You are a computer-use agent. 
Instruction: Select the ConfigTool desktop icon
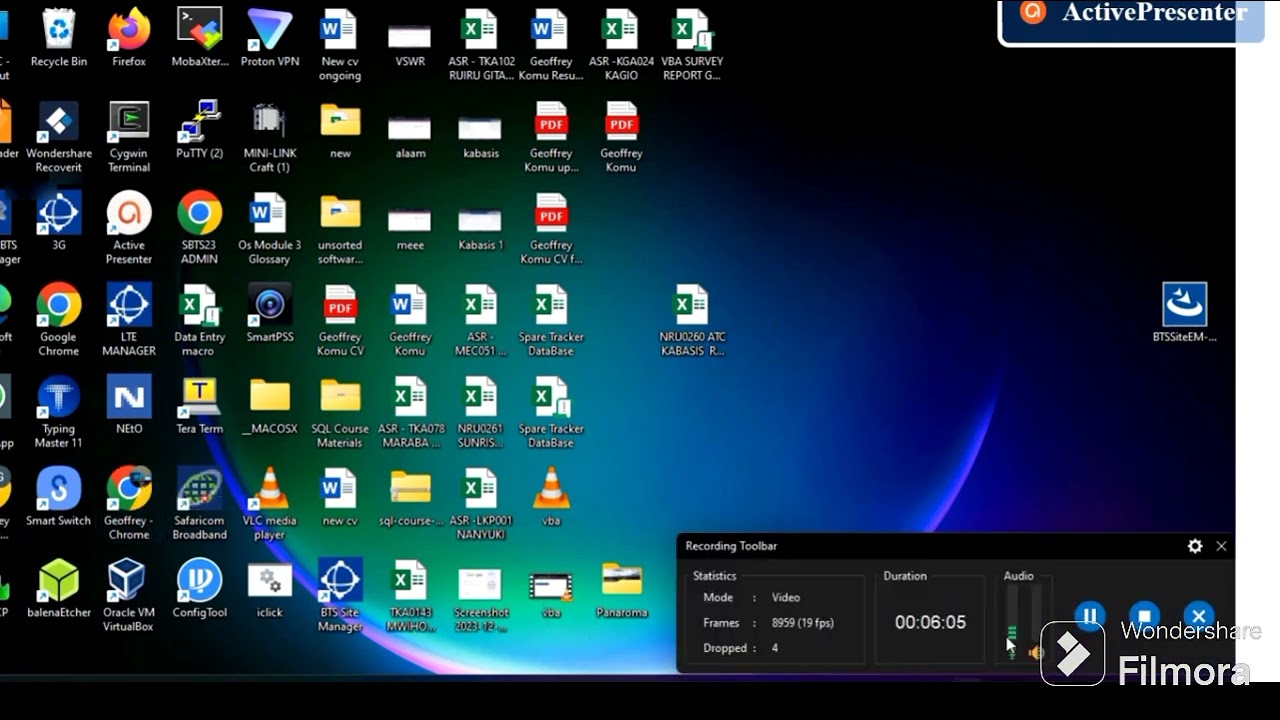[199, 590]
